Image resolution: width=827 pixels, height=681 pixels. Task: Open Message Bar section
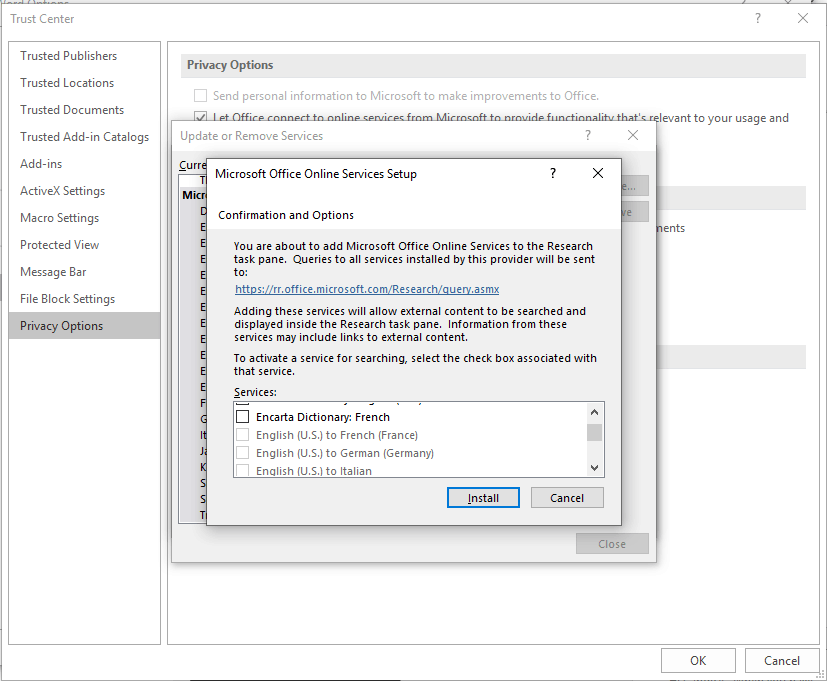click(x=84, y=272)
